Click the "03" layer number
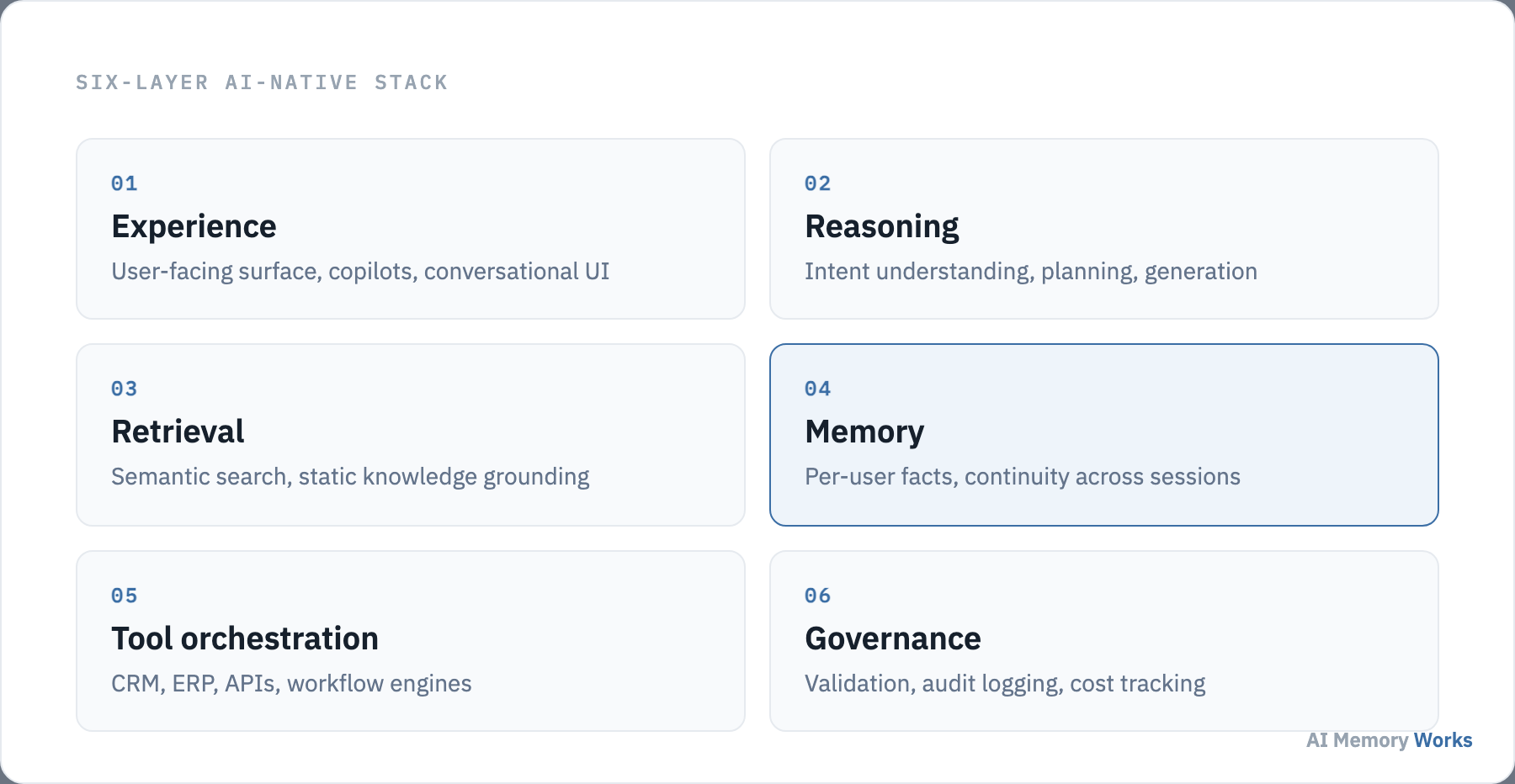Image resolution: width=1515 pixels, height=784 pixels. coord(125,389)
